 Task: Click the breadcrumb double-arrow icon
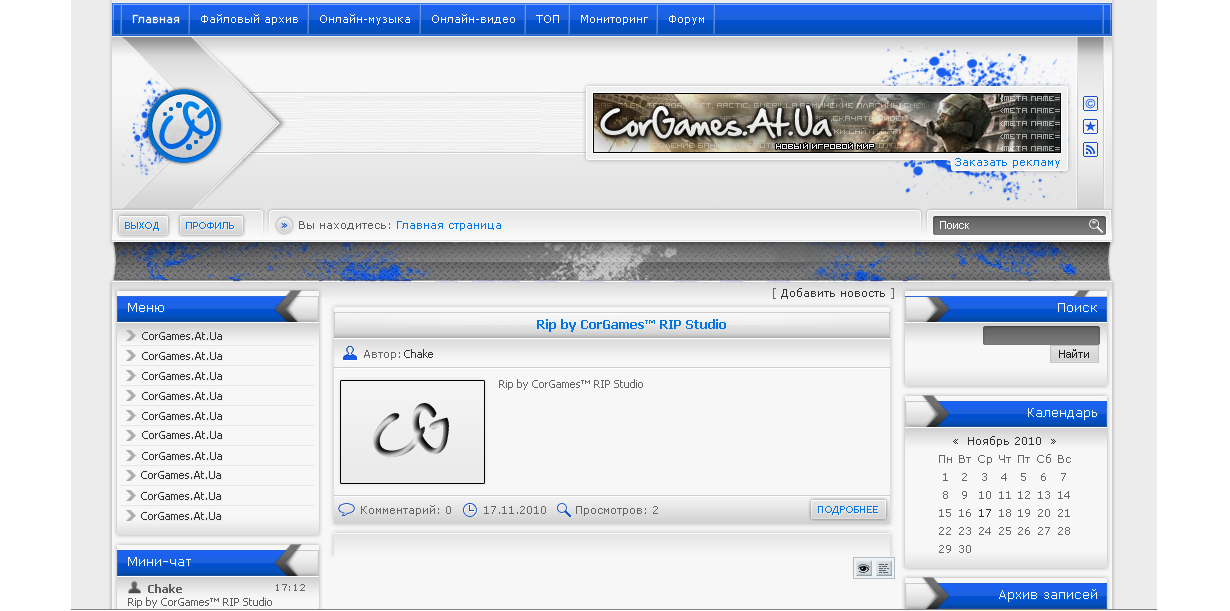tap(284, 226)
